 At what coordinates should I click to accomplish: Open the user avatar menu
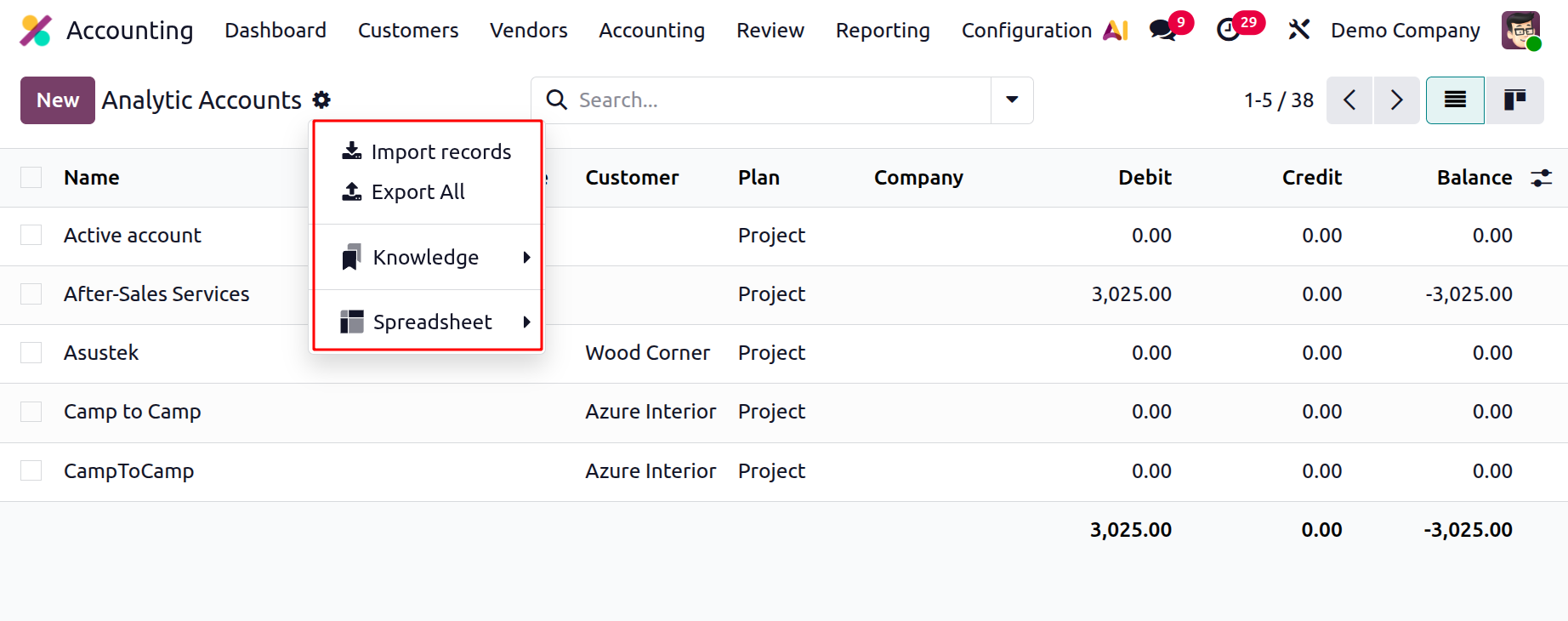click(x=1521, y=31)
